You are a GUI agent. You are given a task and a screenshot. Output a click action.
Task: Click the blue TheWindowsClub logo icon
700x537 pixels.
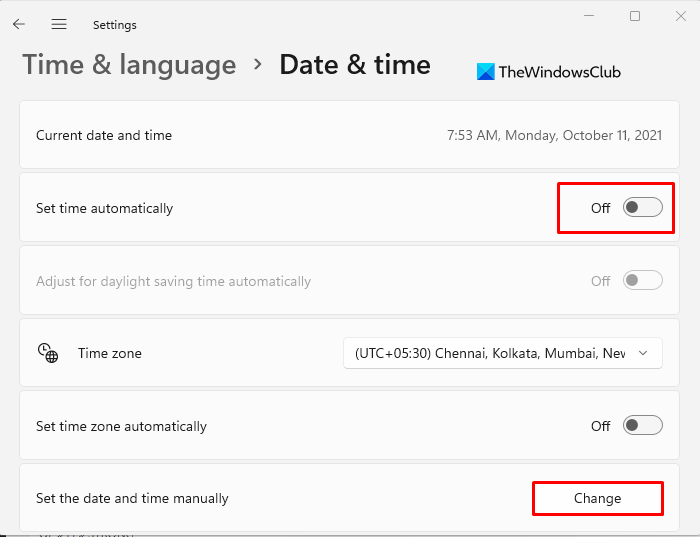[486, 72]
